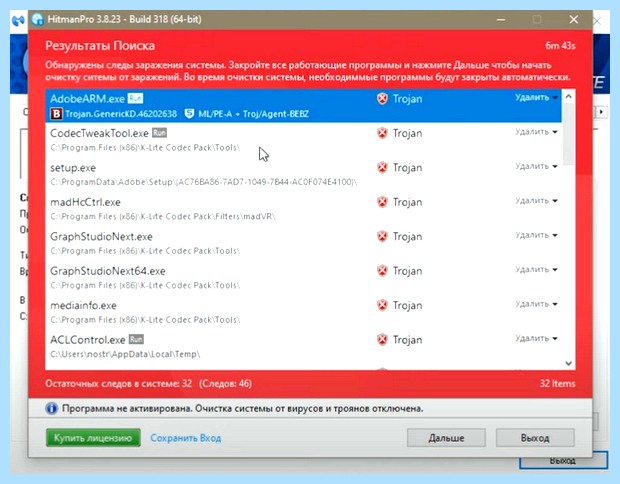Open Удалить dropdown for AdobeARM.exe
Screen dimensions: 620x484
(536, 97)
